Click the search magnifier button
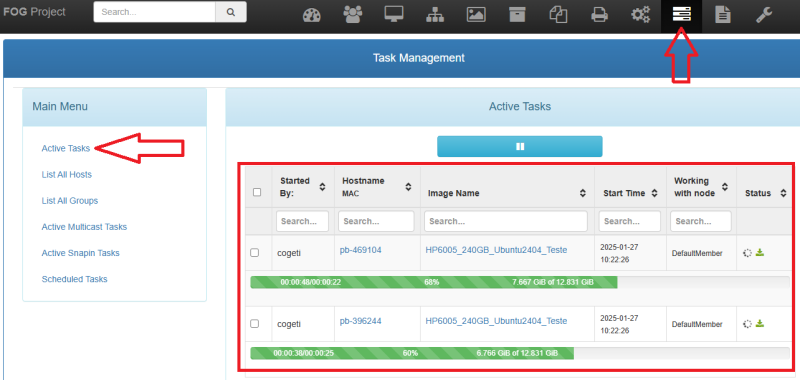This screenshot has width=800, height=380. [x=231, y=12]
